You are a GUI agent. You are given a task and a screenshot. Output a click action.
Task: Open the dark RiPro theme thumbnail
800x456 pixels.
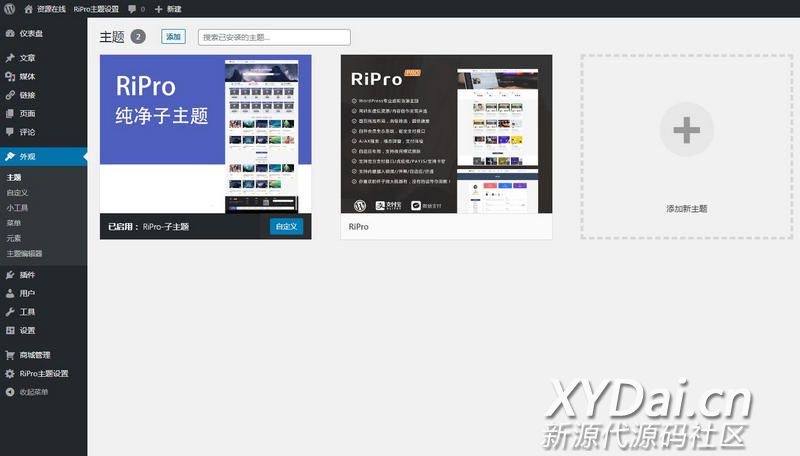[x=446, y=134]
